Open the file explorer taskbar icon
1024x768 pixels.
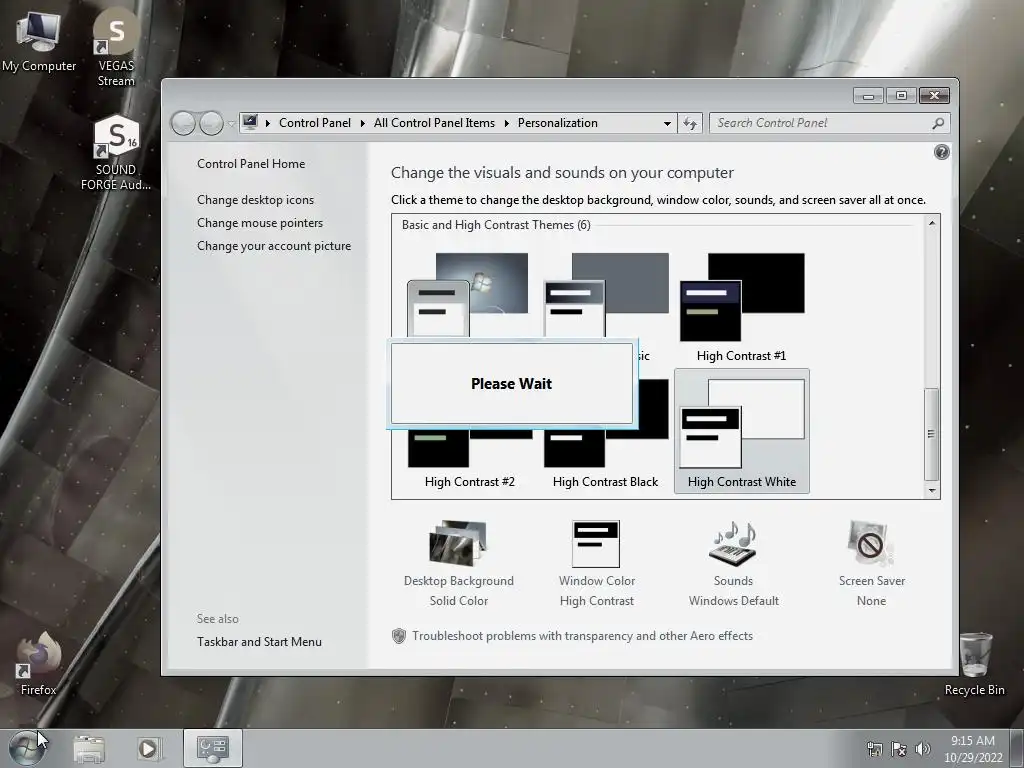[89, 748]
